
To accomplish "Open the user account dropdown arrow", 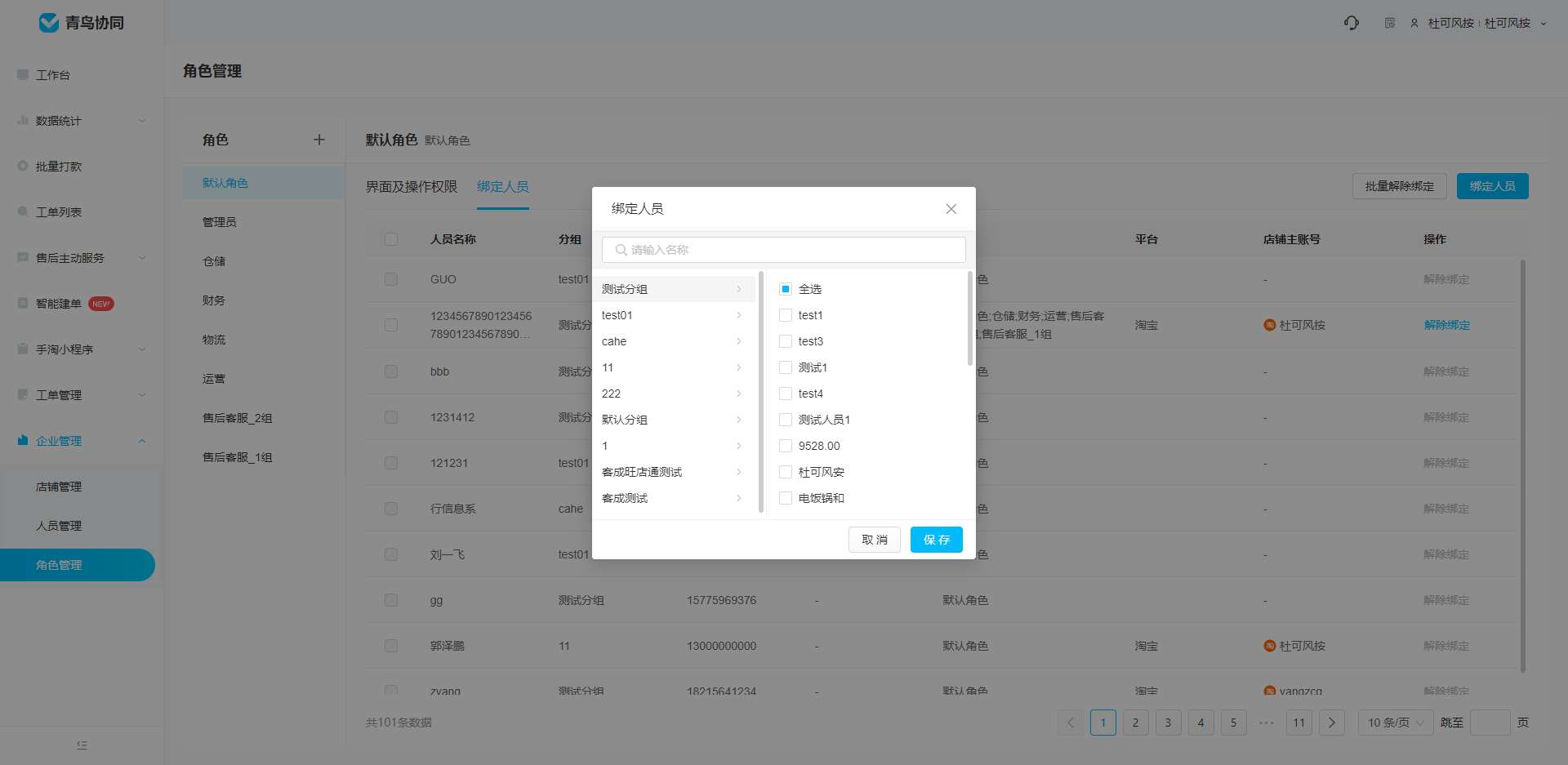I will pos(1543,24).
